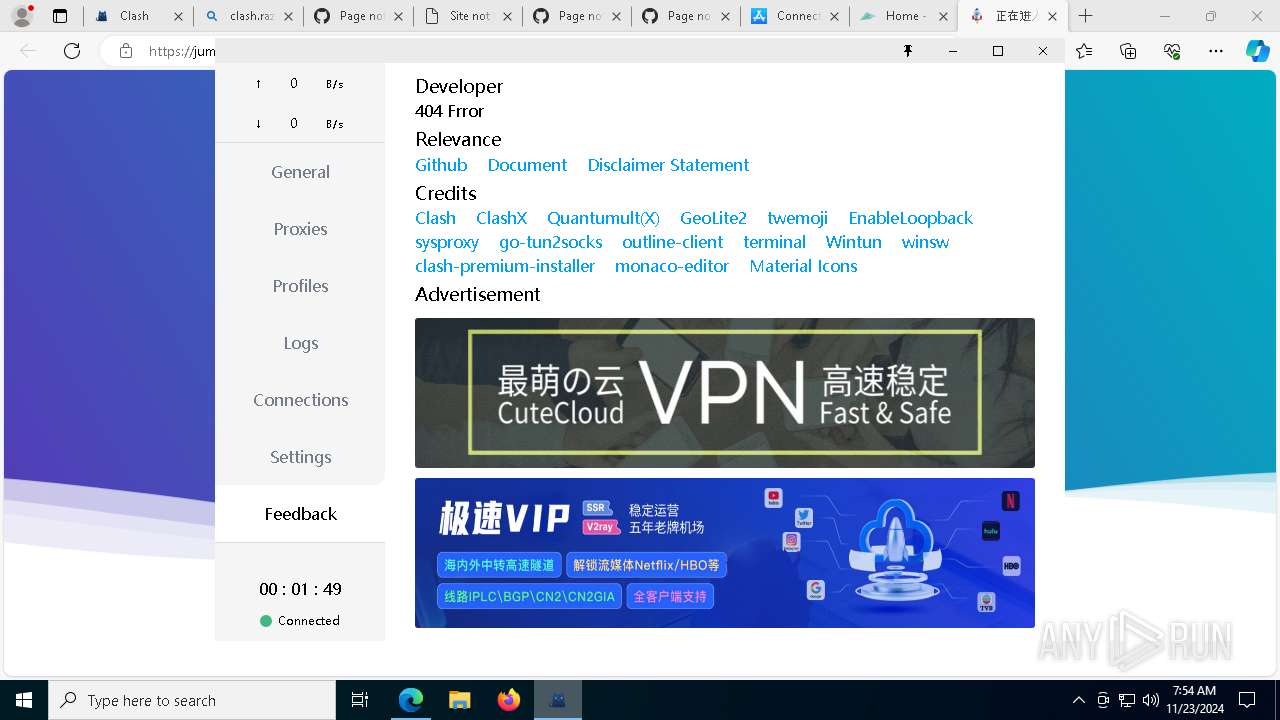Open the EnableLoopback credit link
1280x720 pixels.
(910, 218)
